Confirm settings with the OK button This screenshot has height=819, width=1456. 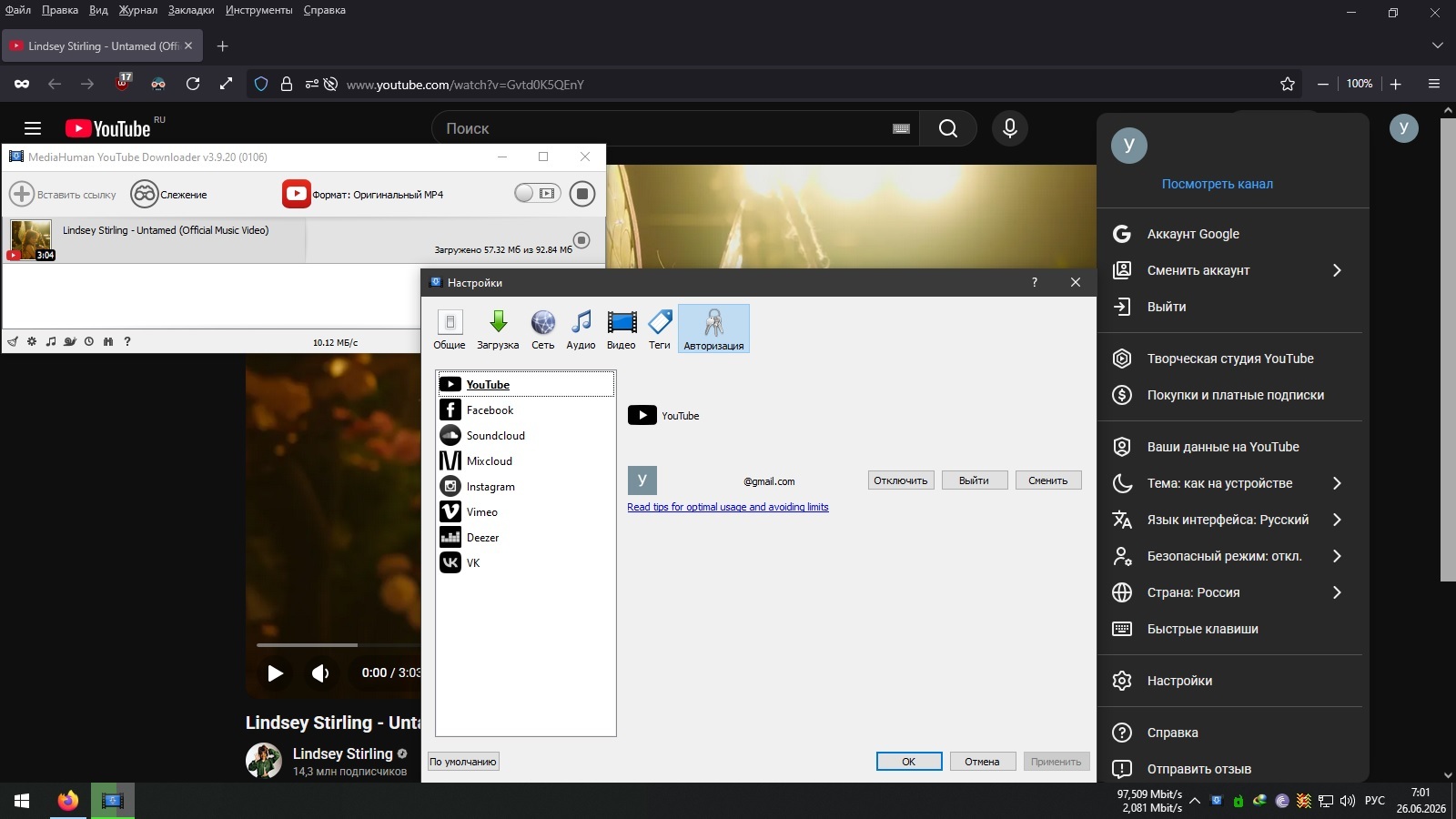[909, 762]
